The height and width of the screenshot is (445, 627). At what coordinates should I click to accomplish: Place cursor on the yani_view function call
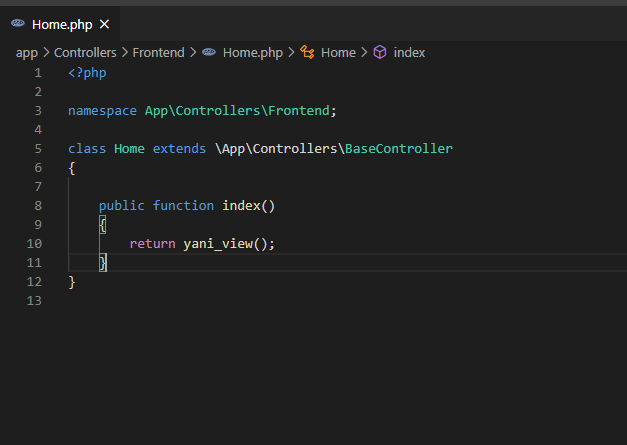click(217, 243)
